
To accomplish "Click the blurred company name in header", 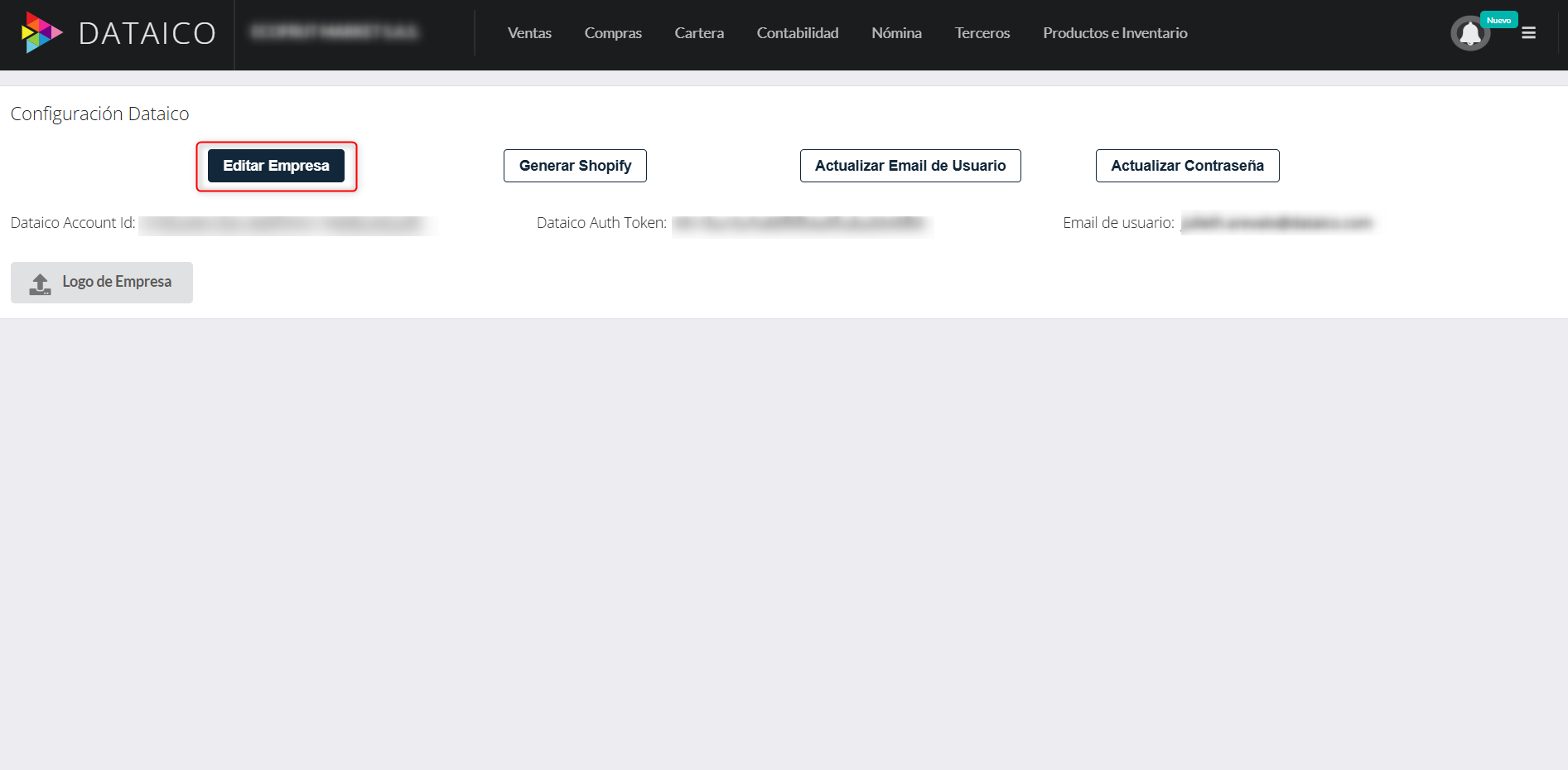I will pyautogui.click(x=335, y=32).
